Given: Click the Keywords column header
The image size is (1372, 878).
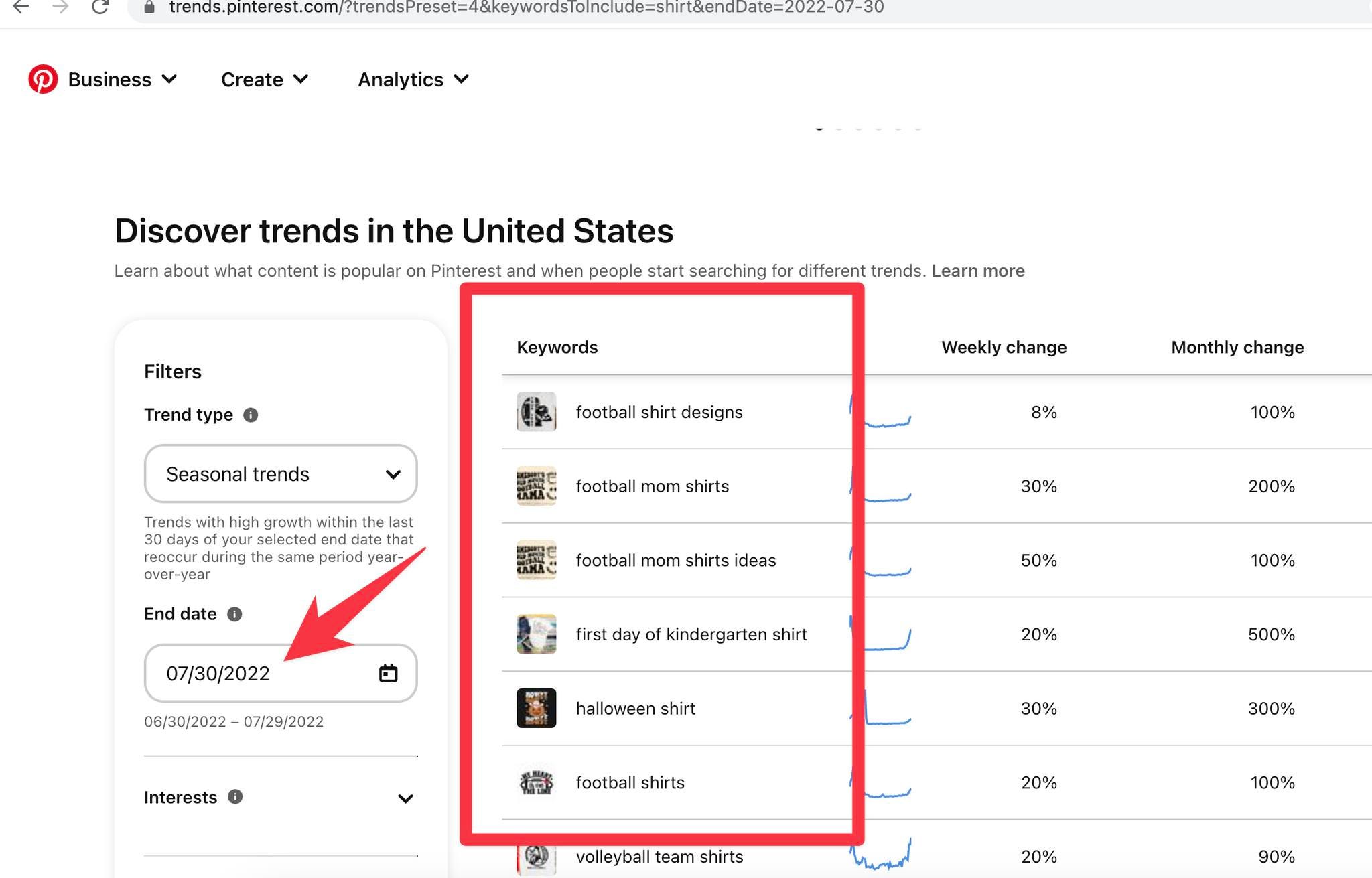Looking at the screenshot, I should coord(557,347).
